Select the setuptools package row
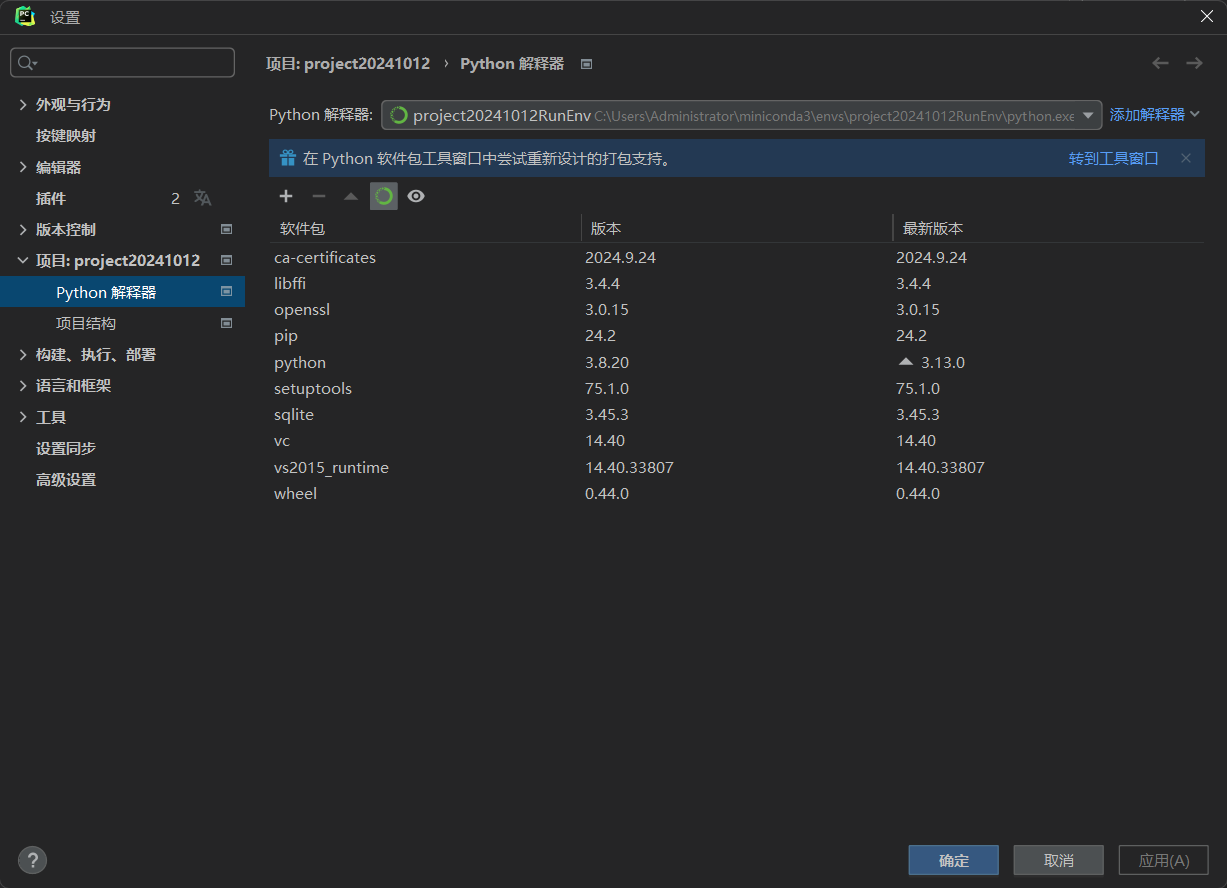The height and width of the screenshot is (888, 1227). (x=737, y=388)
